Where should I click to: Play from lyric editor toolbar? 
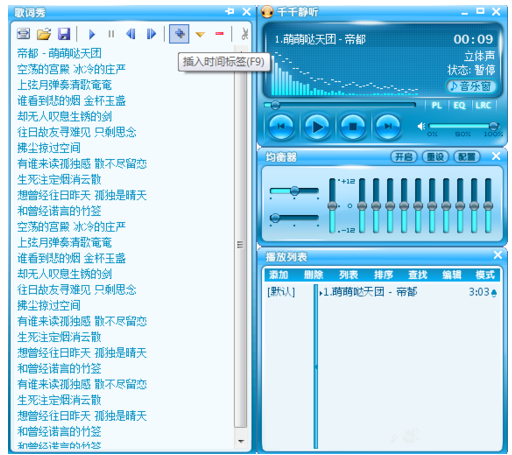tap(92, 34)
